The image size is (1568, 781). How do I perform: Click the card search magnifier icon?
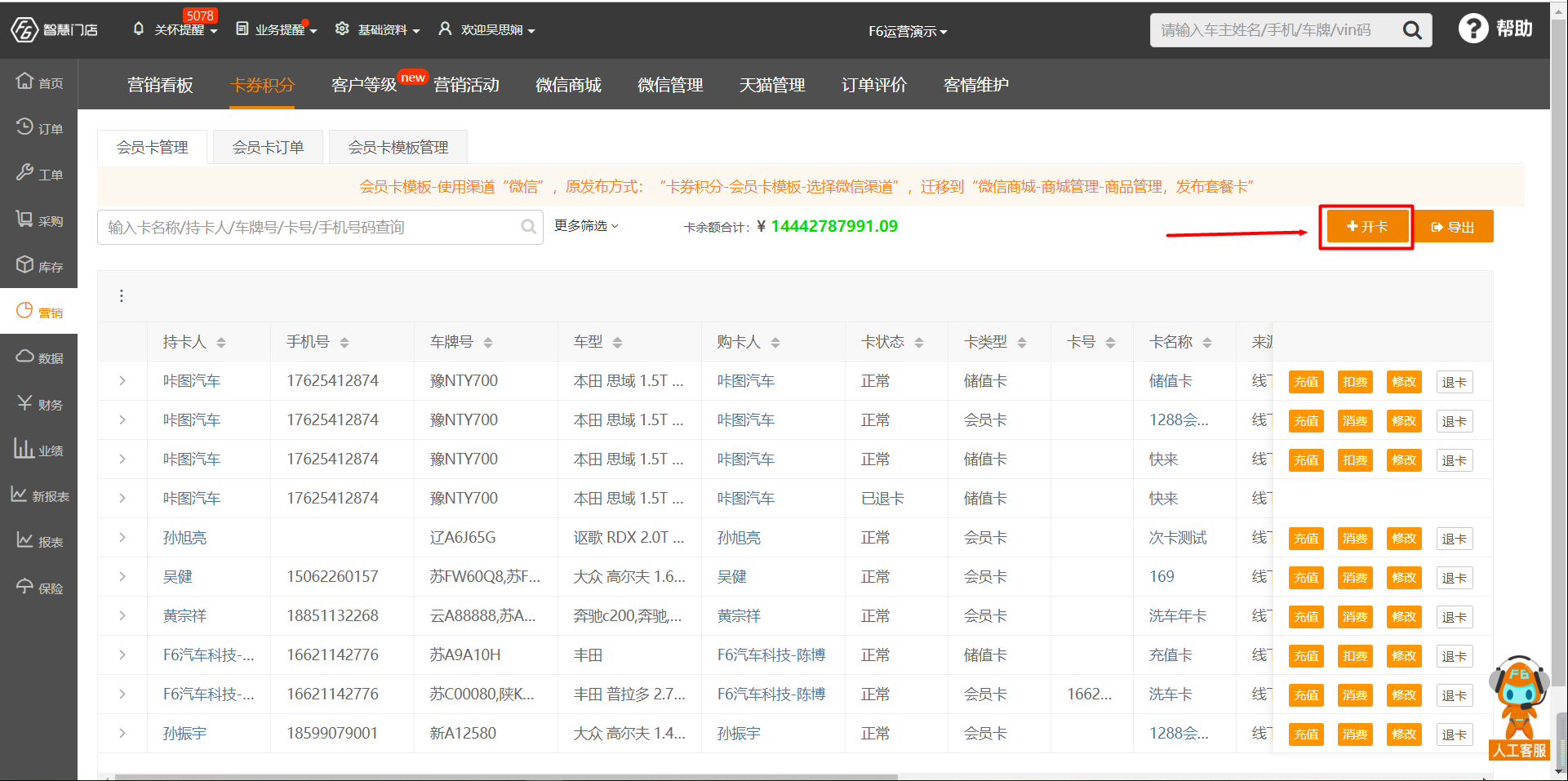[x=529, y=227]
